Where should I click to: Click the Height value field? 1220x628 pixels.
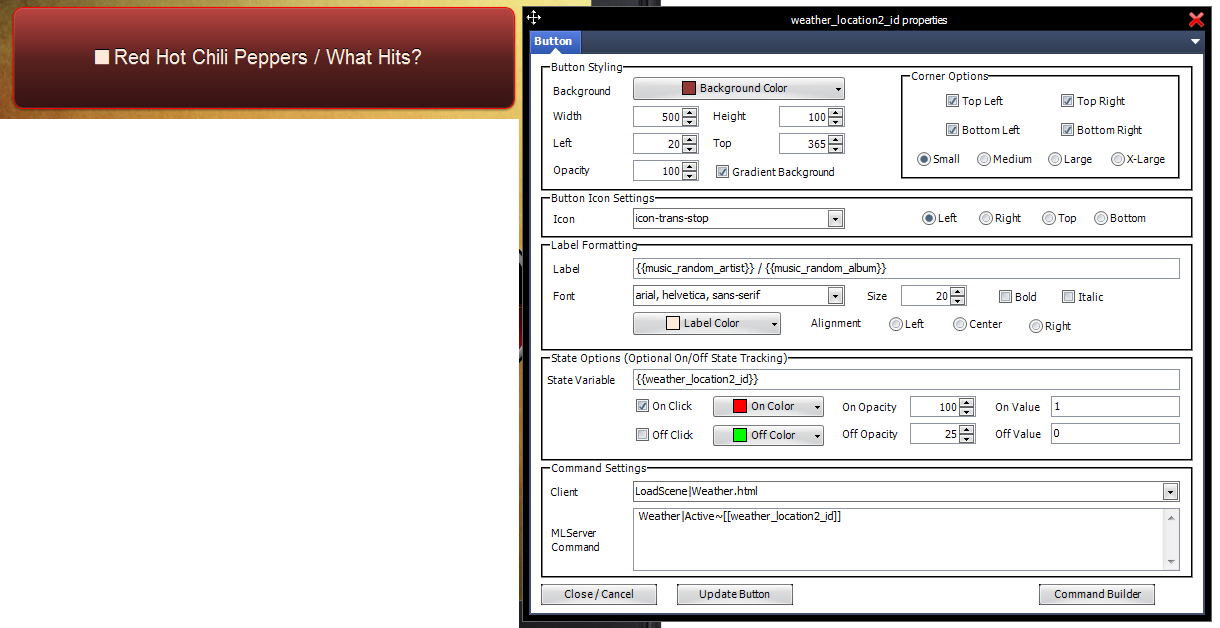(x=804, y=117)
